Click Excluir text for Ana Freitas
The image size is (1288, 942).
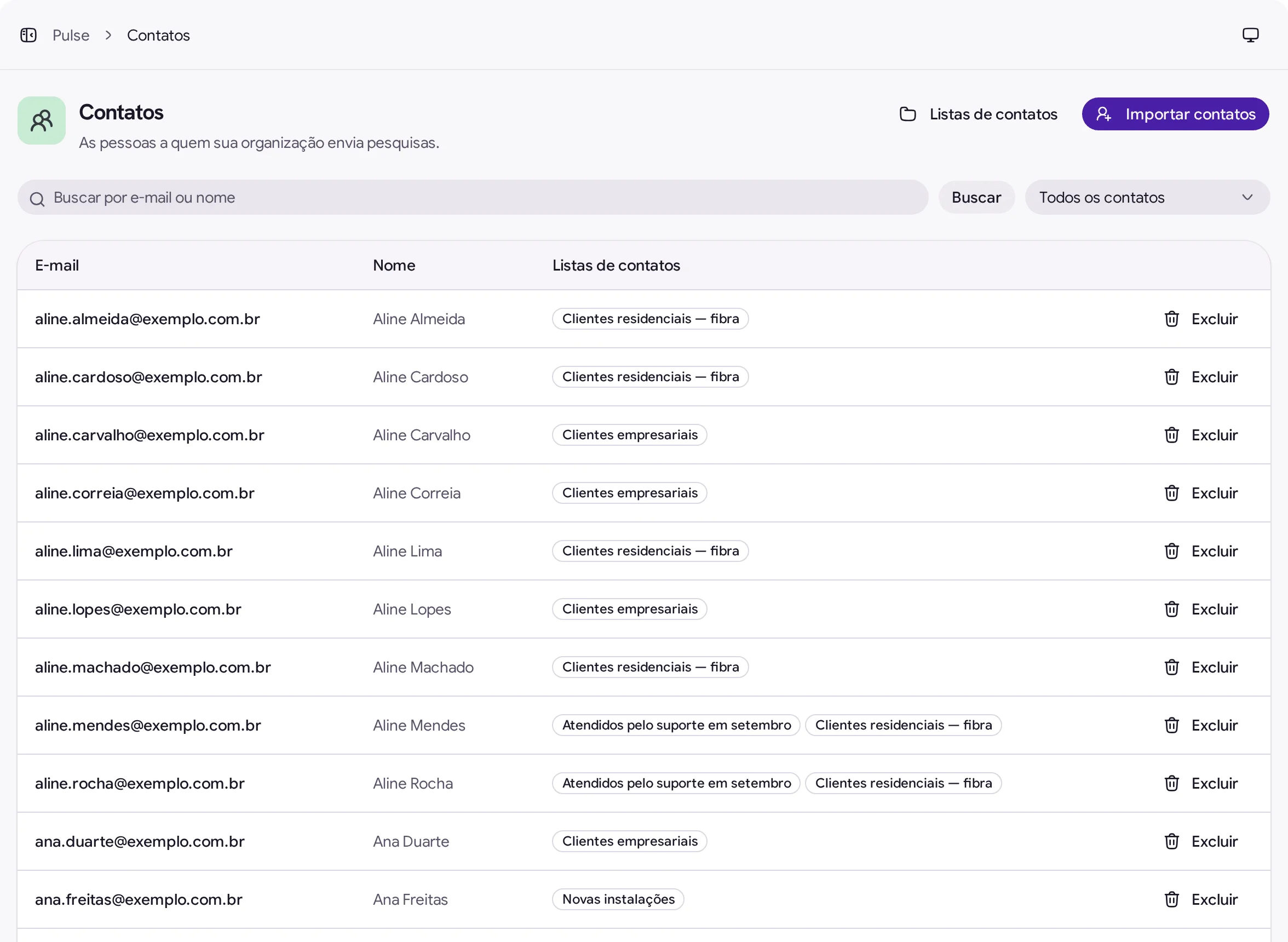(x=1215, y=899)
